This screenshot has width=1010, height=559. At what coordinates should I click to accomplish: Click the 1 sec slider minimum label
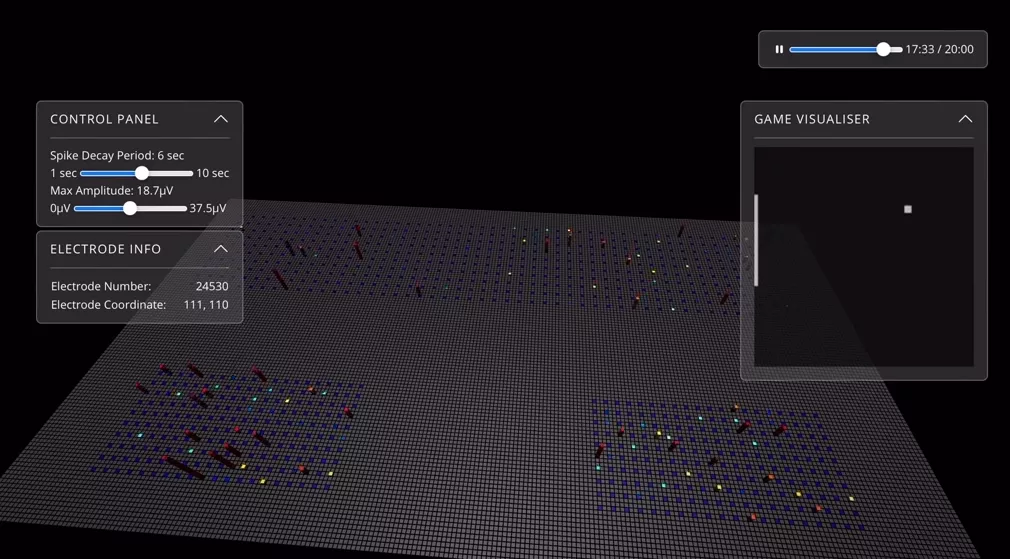[63, 173]
